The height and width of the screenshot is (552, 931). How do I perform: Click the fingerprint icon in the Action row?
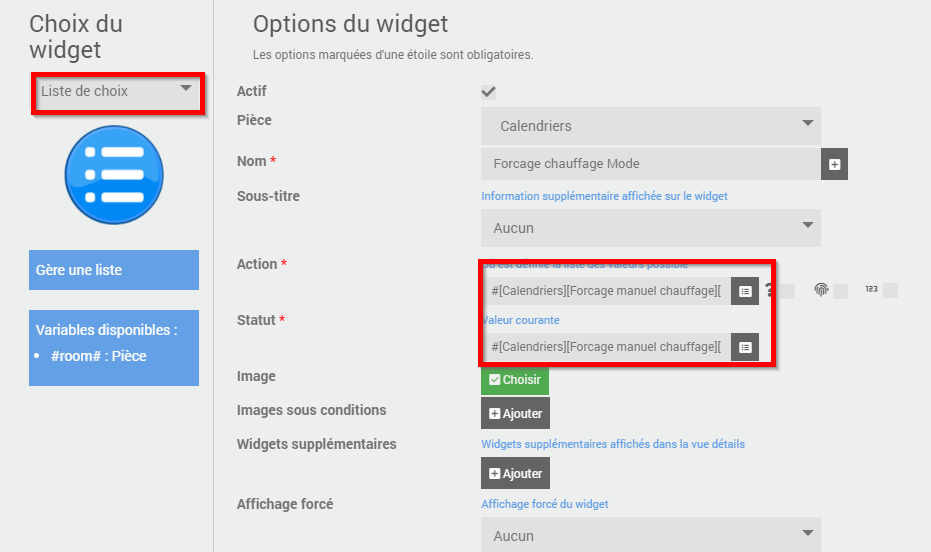point(821,290)
